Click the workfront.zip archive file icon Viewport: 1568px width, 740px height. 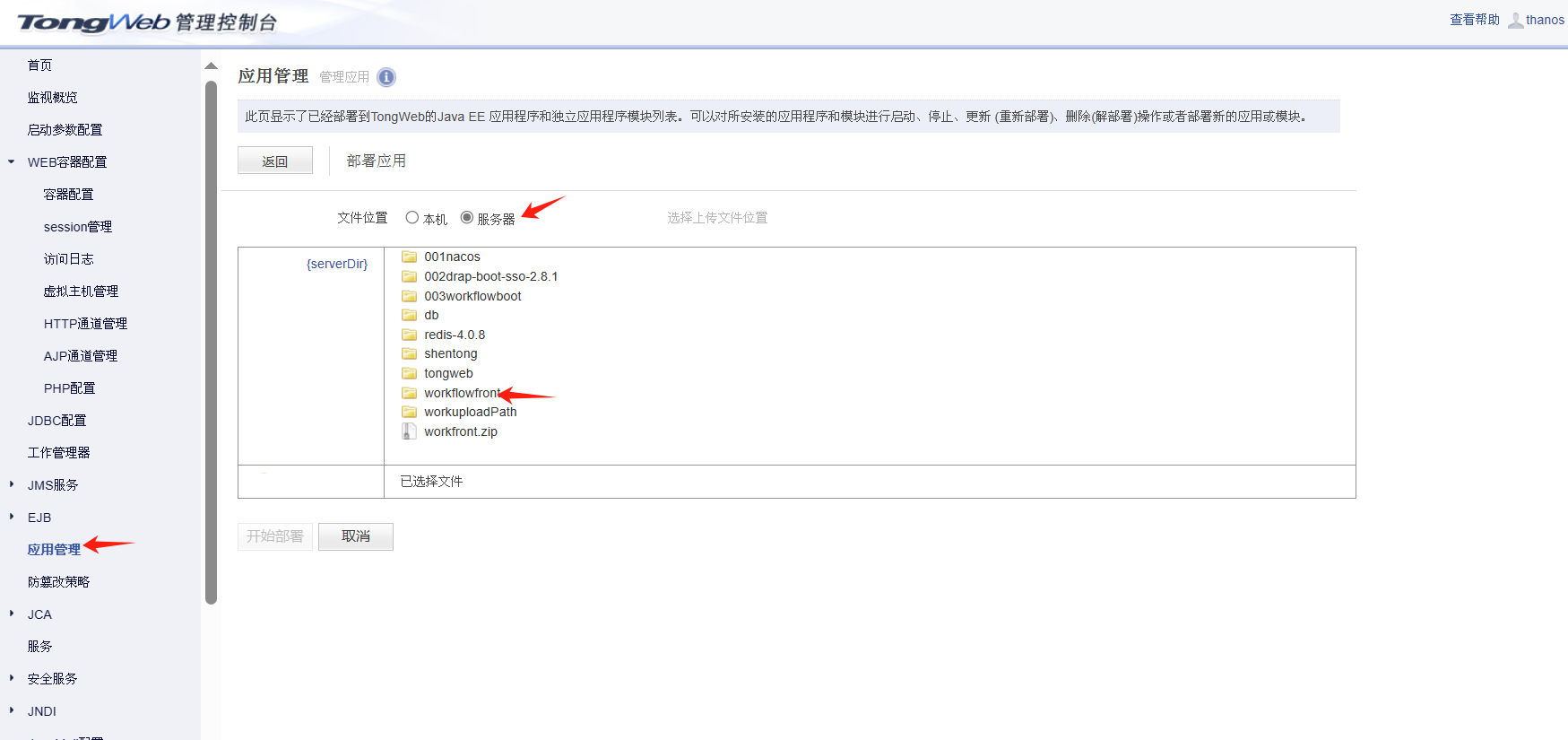pos(410,431)
